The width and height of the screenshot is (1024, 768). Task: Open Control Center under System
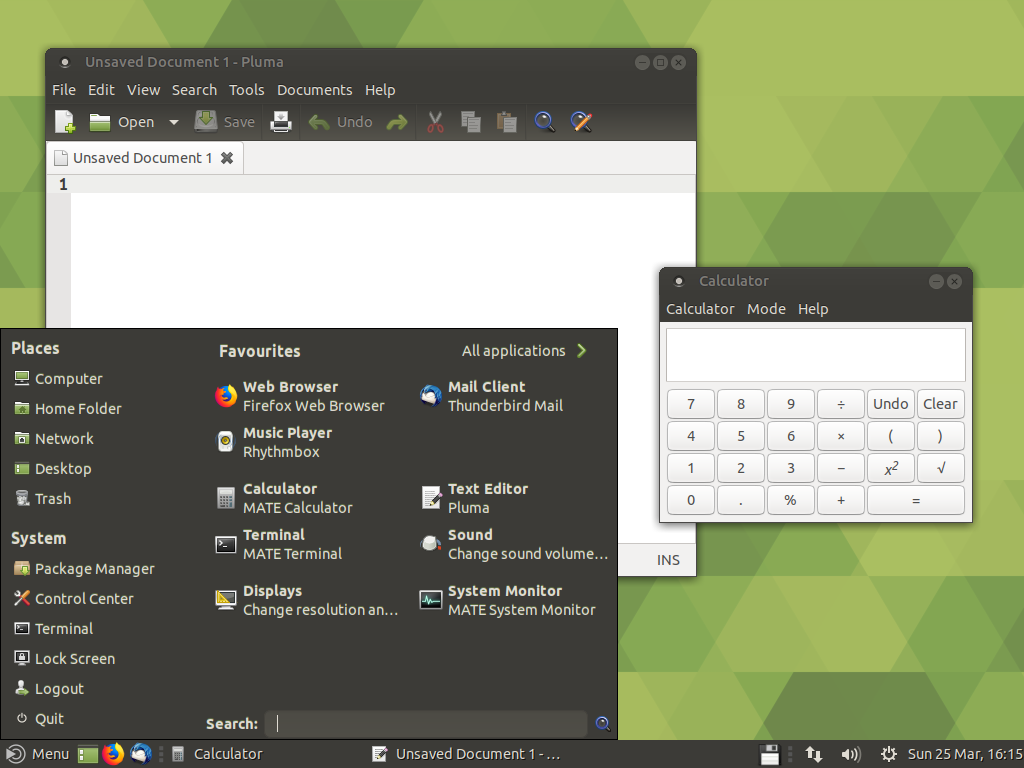(x=74, y=599)
